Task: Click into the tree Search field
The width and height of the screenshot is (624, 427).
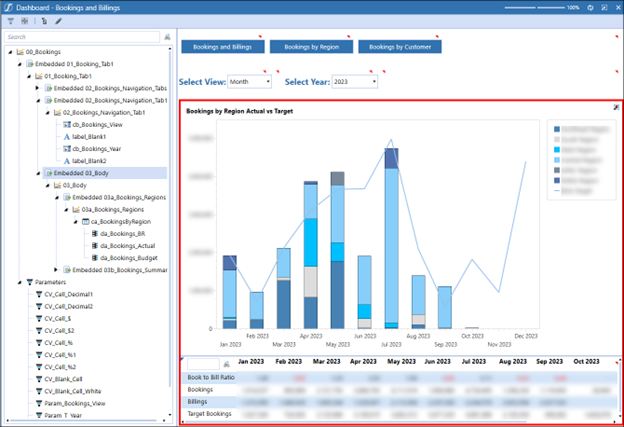Action: (82, 37)
